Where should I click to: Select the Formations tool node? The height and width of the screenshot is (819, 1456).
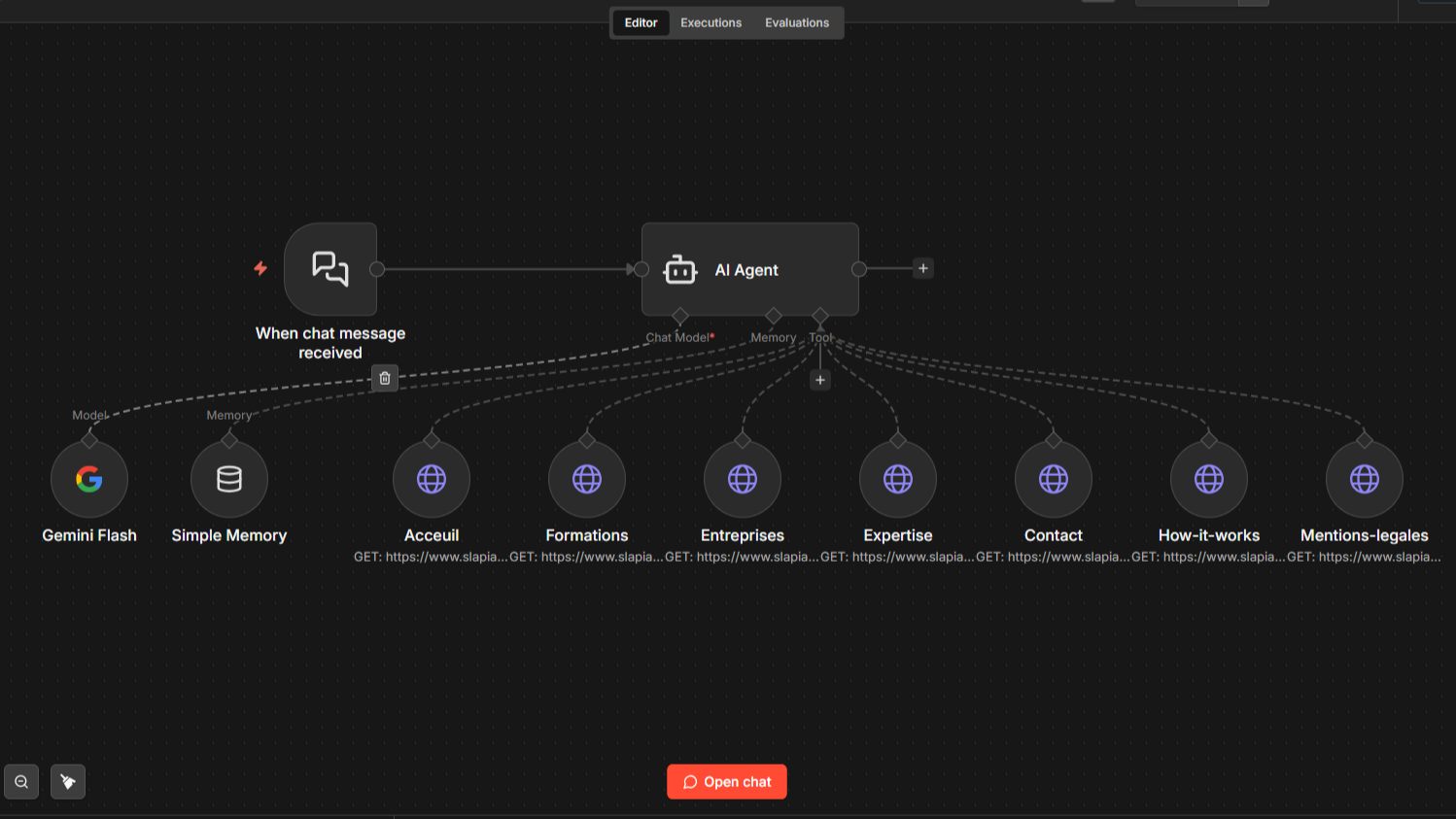click(x=586, y=478)
